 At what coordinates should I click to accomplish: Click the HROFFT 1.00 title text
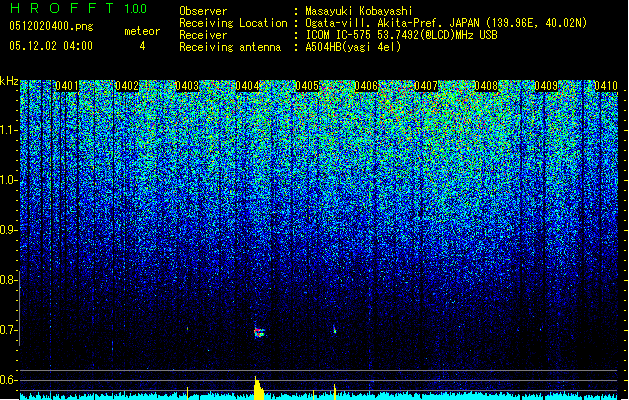click(x=78, y=8)
